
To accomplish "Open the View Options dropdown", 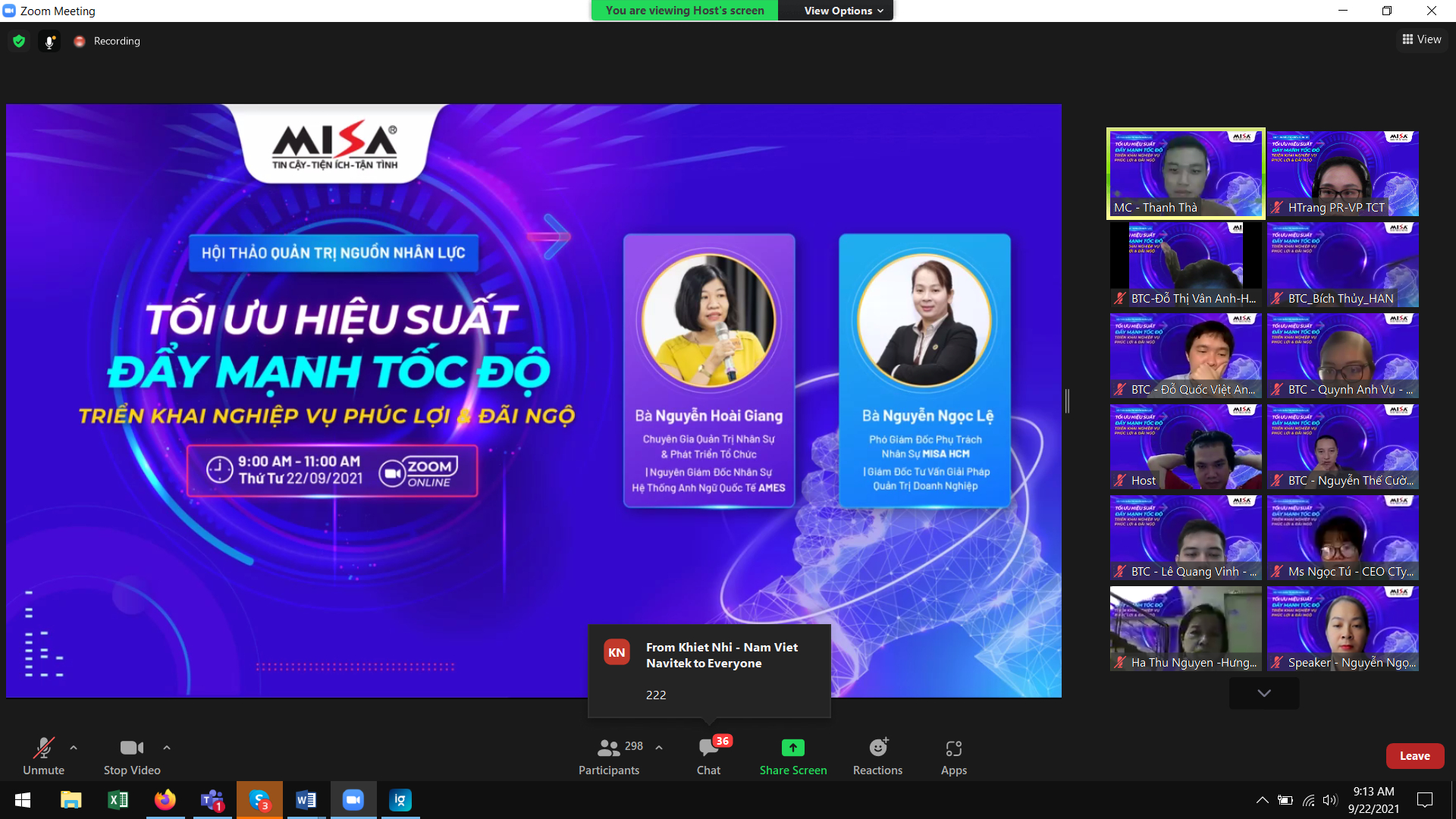I will click(843, 11).
